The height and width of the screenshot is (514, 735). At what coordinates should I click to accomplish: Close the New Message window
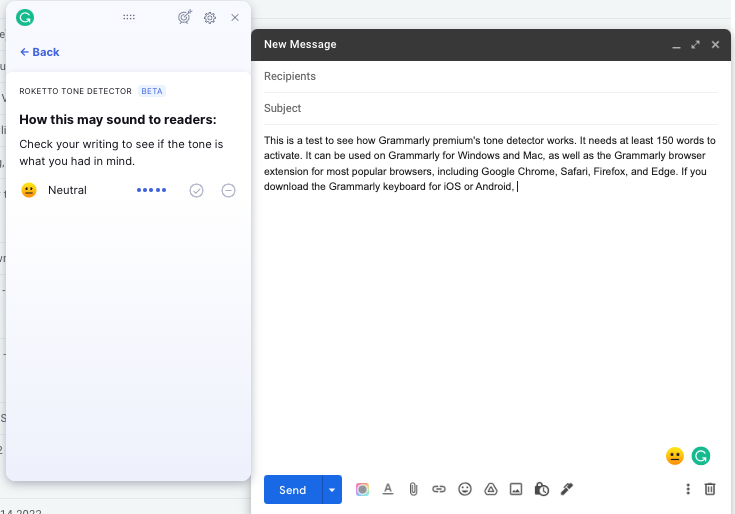point(715,45)
